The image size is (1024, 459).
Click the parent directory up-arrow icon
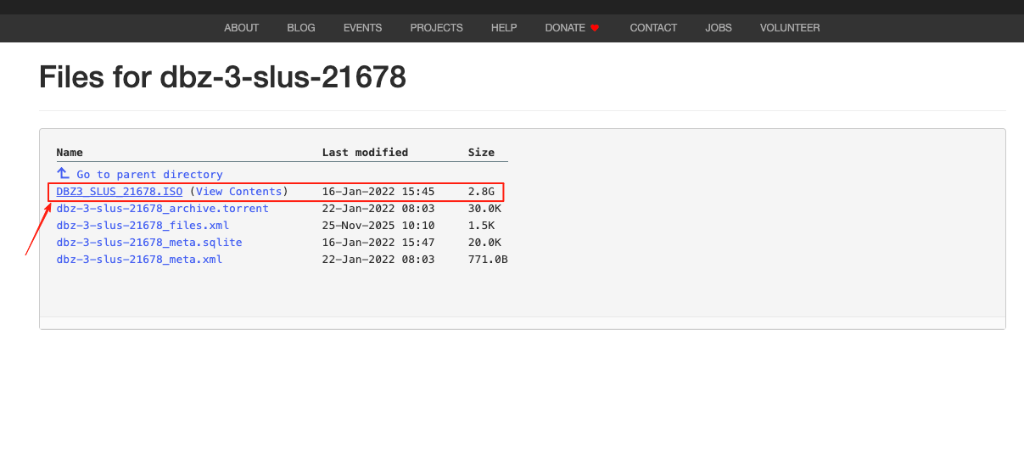63,173
